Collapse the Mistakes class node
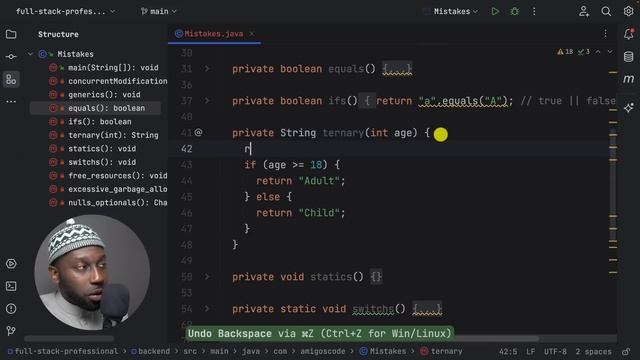 click(30, 54)
